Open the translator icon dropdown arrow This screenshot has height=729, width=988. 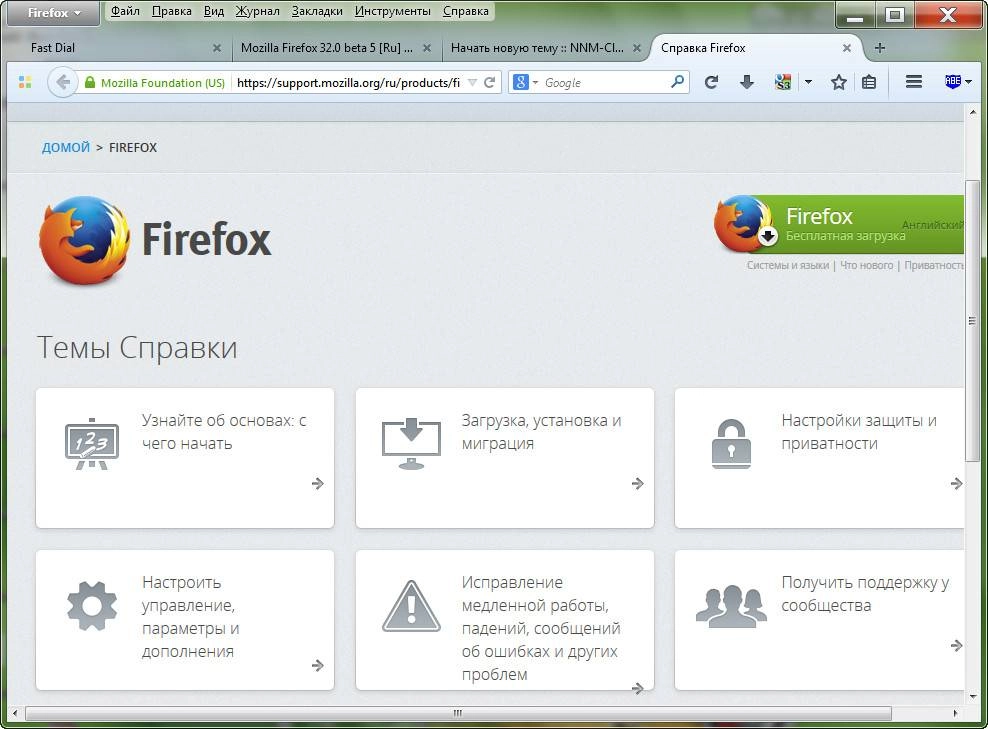click(x=808, y=82)
